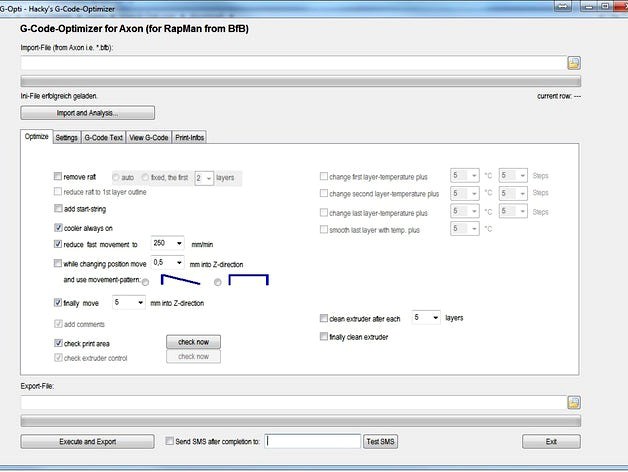Enable 'Send SMS after completion to' checkbox
The image size is (628, 472).
click(169, 441)
